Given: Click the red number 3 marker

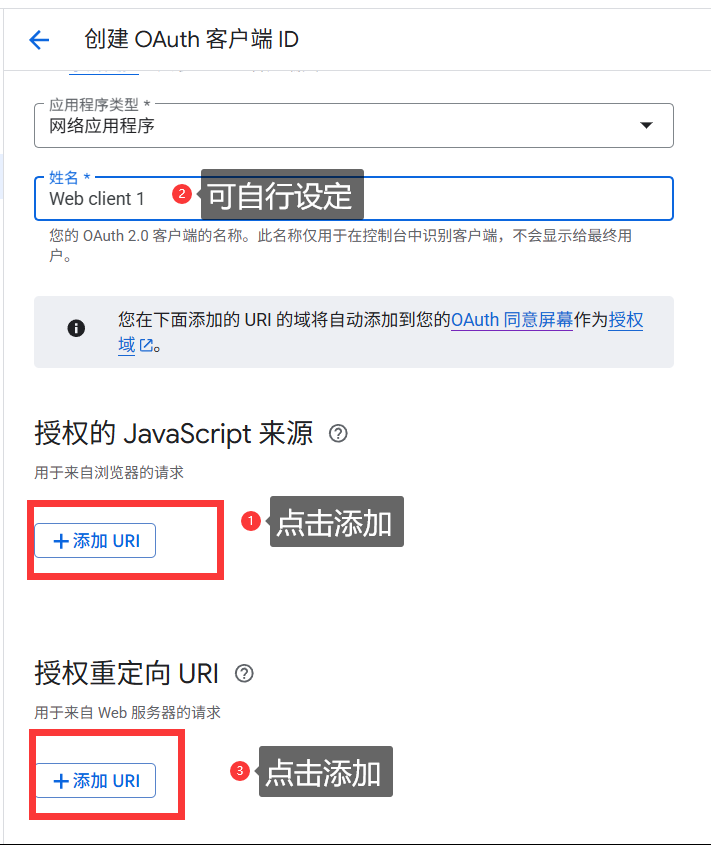Looking at the screenshot, I should pyautogui.click(x=239, y=771).
